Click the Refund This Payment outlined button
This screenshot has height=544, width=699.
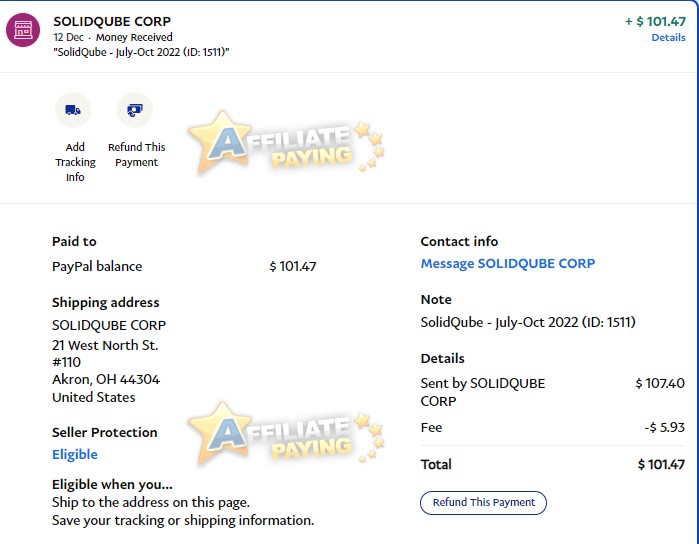pos(483,503)
